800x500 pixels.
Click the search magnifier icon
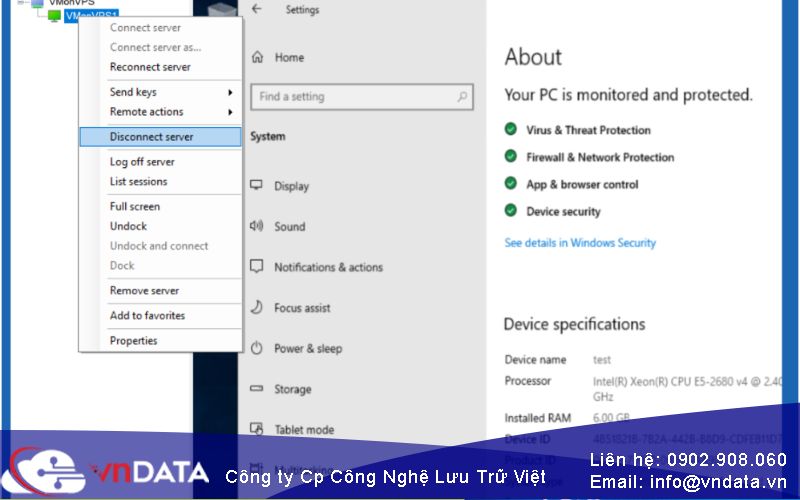pyautogui.click(x=462, y=96)
